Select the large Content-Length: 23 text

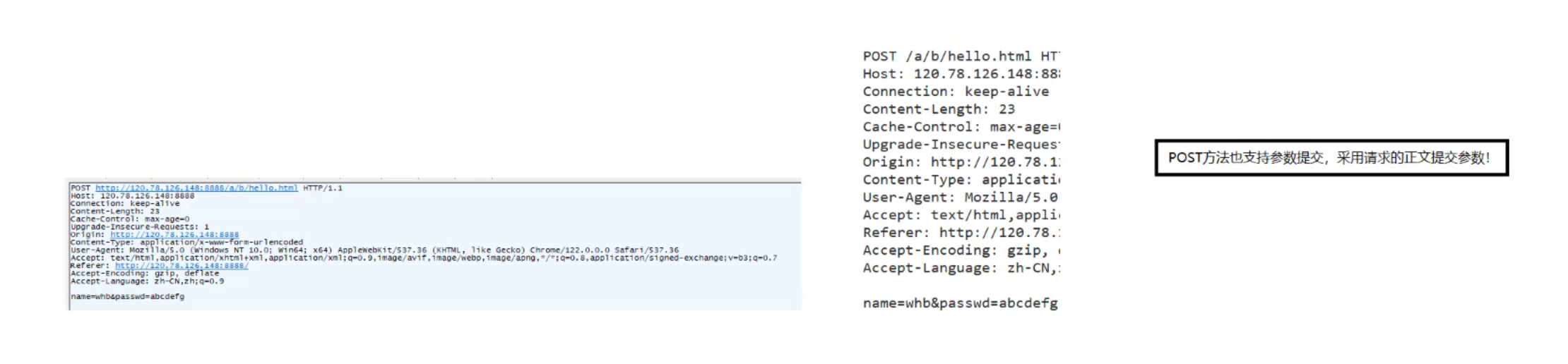(x=939, y=109)
